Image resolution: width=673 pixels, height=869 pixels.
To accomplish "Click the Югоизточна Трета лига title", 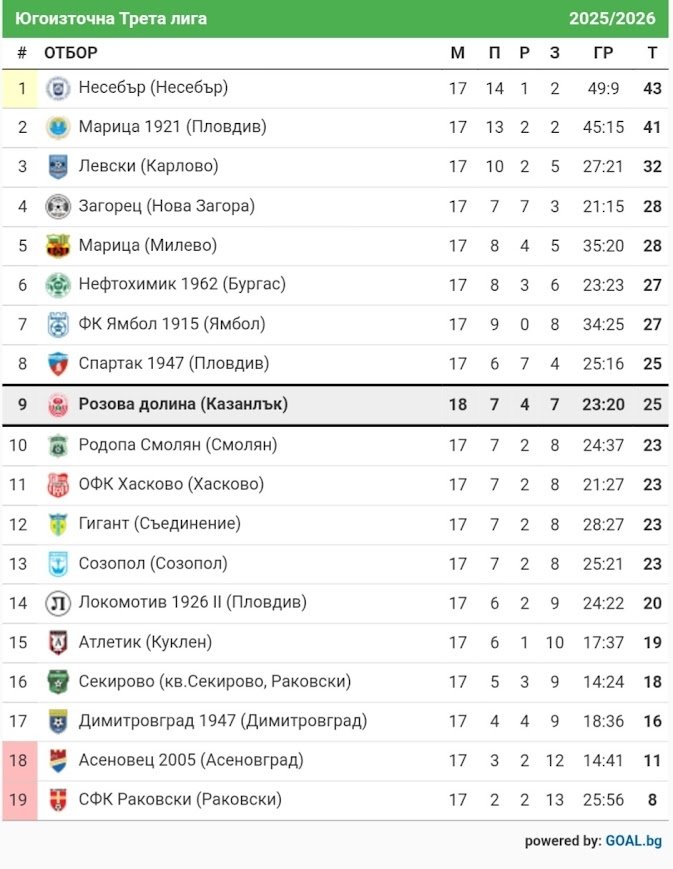I will [111, 18].
